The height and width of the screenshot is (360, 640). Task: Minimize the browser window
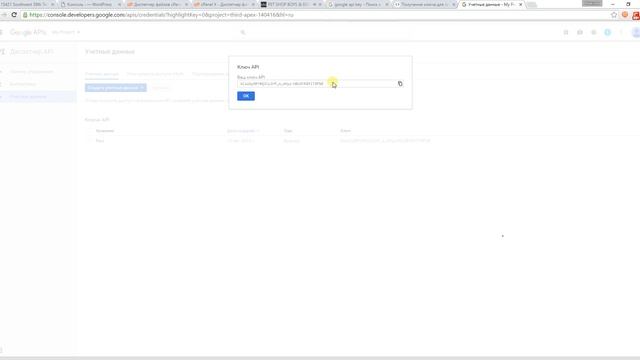point(613,4)
